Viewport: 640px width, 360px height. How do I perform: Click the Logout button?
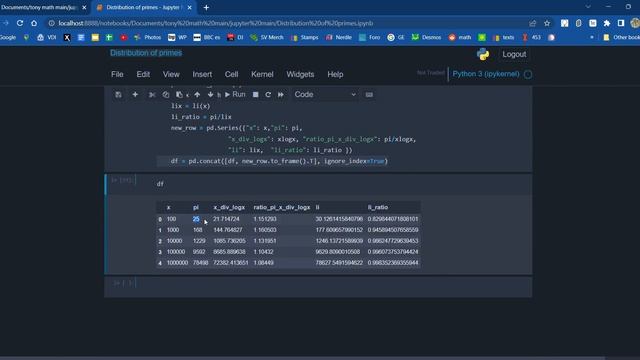[x=514, y=54]
